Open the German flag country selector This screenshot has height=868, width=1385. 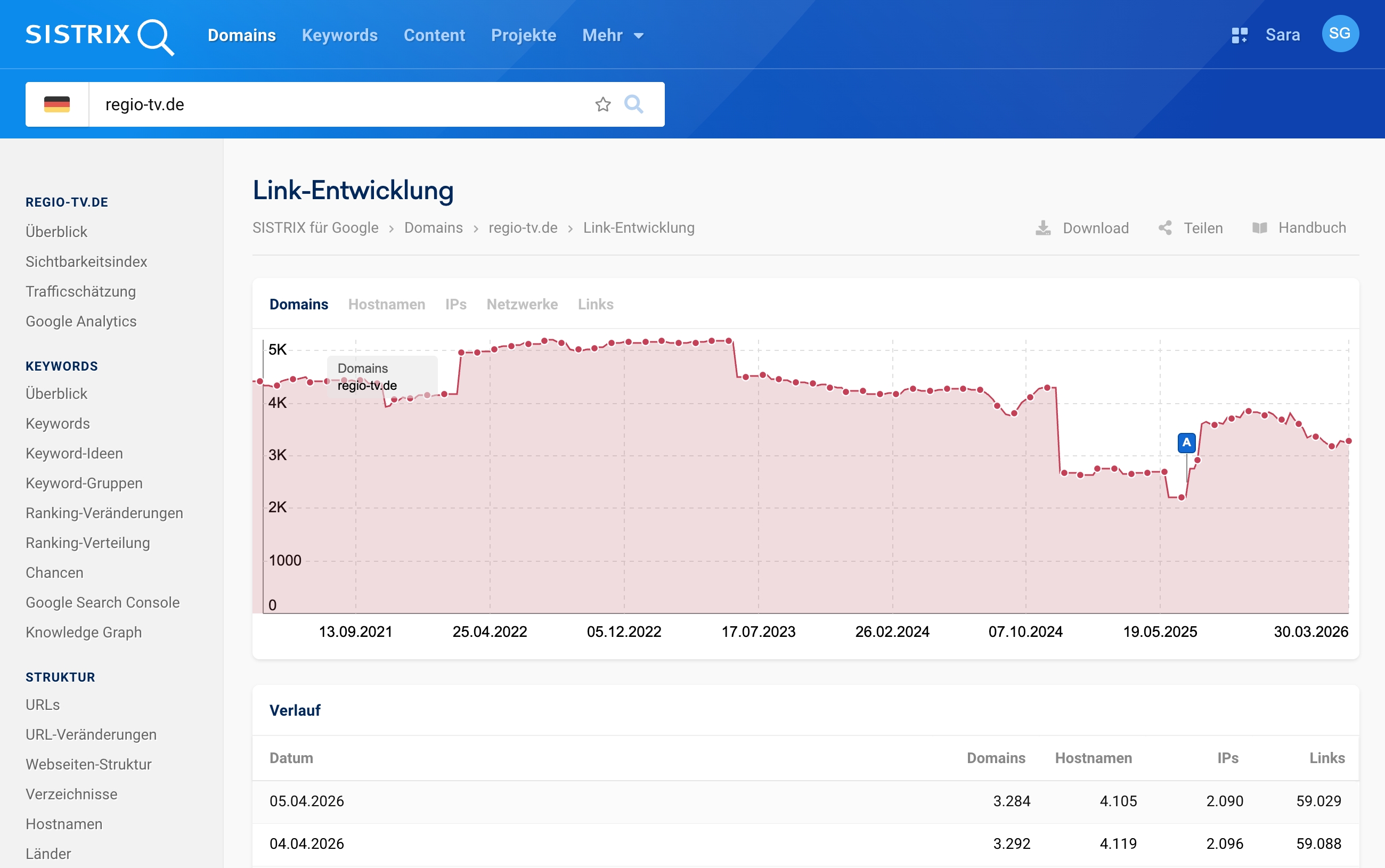[57, 104]
